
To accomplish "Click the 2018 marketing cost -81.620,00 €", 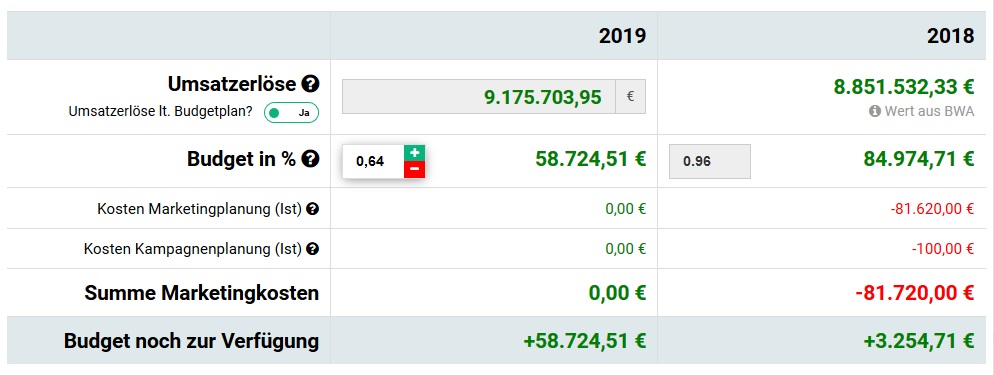I will tap(932, 208).
